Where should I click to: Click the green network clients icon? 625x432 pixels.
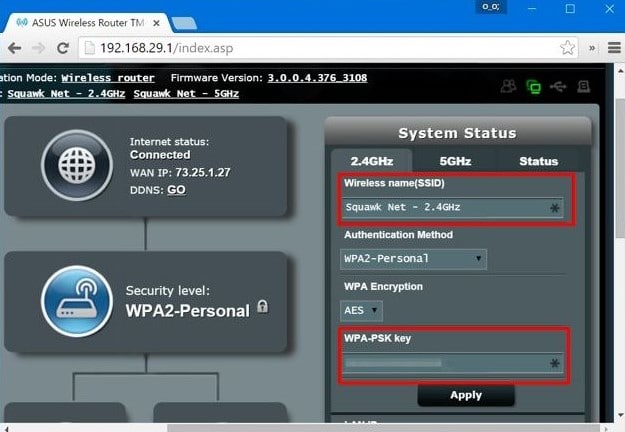click(x=534, y=86)
